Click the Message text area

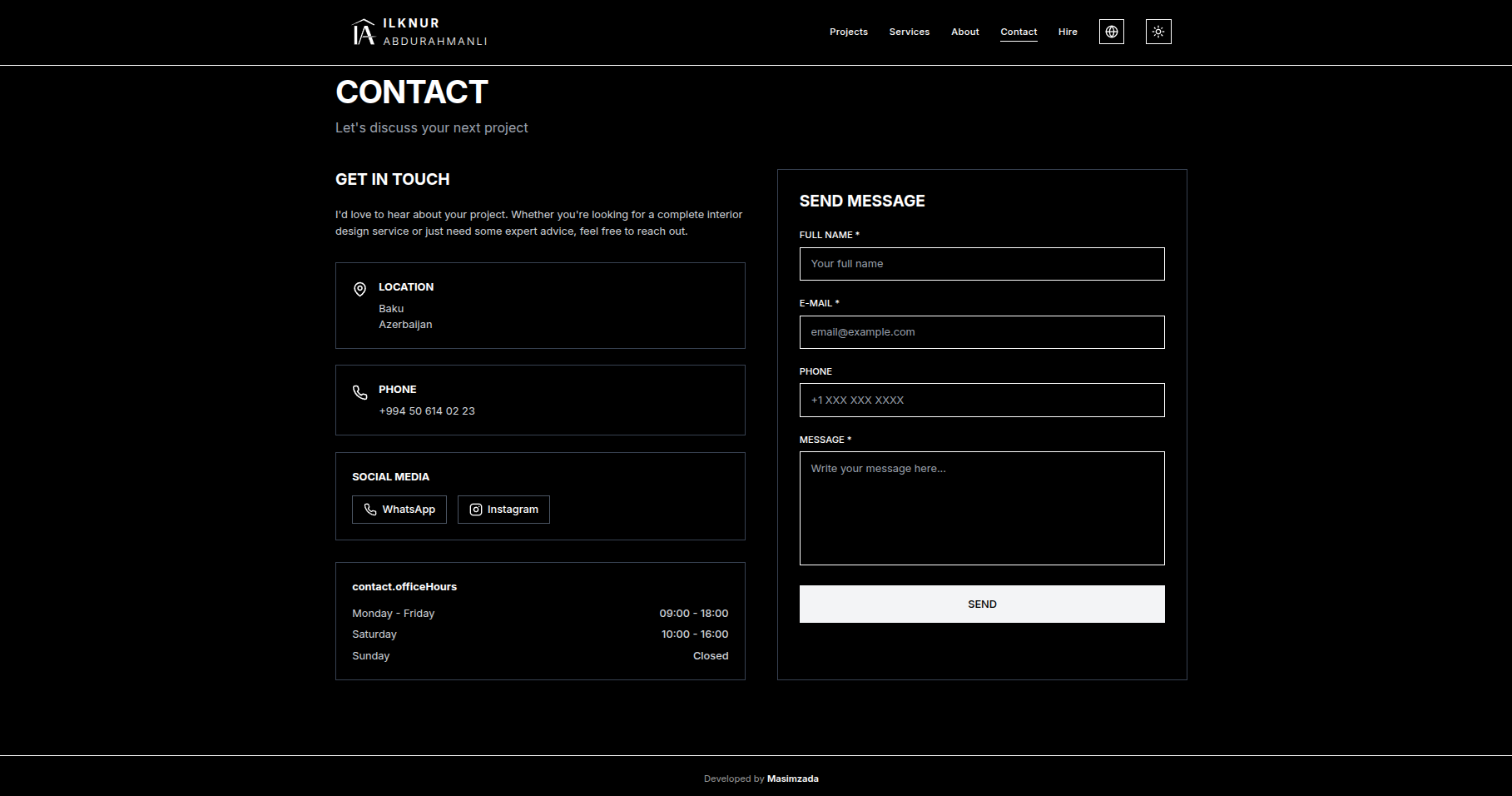(x=981, y=508)
